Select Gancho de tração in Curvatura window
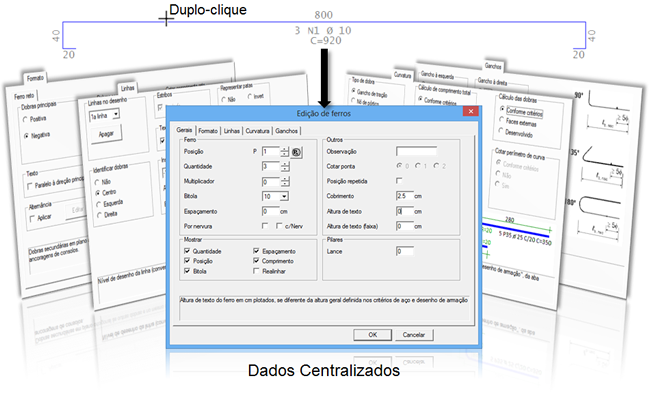Image resolution: width=650 pixels, height=394 pixels. (354, 90)
